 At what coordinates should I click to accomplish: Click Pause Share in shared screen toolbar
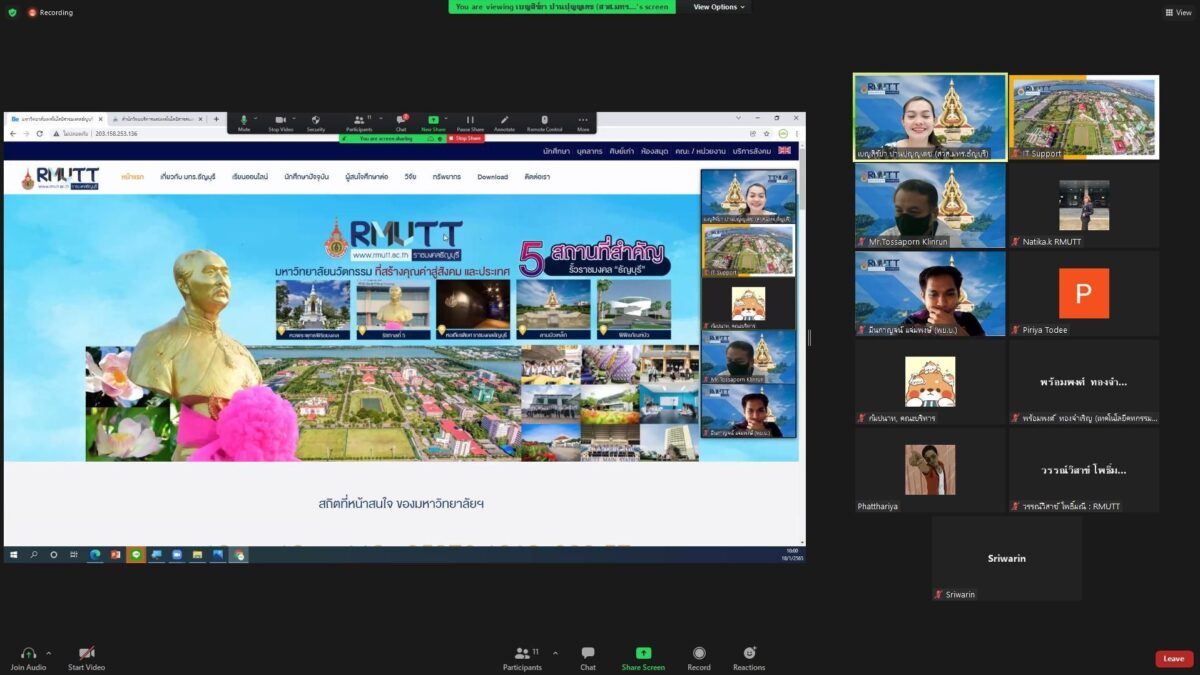(470, 123)
